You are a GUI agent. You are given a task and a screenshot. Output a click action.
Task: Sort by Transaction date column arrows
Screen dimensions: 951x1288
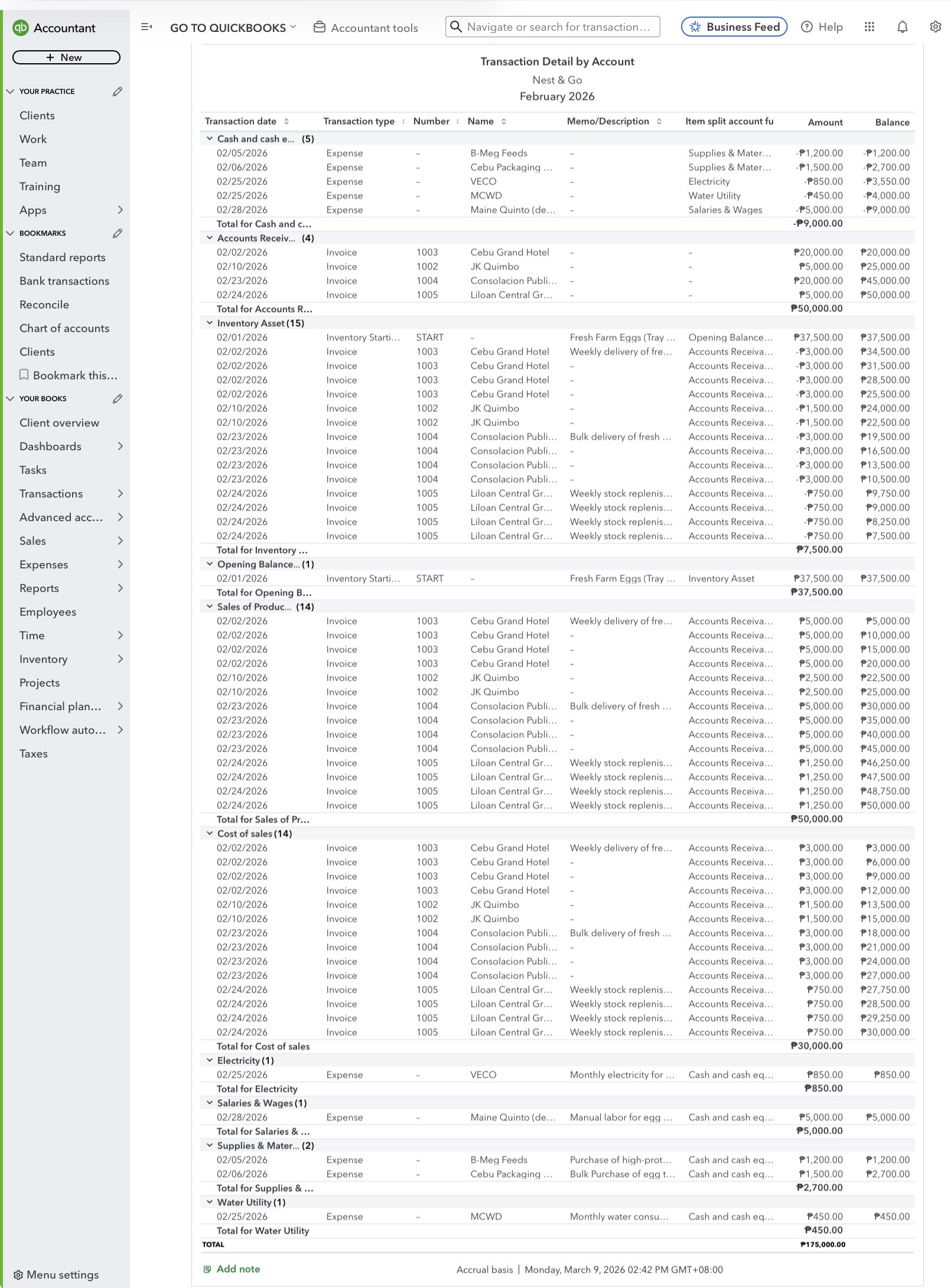click(286, 121)
